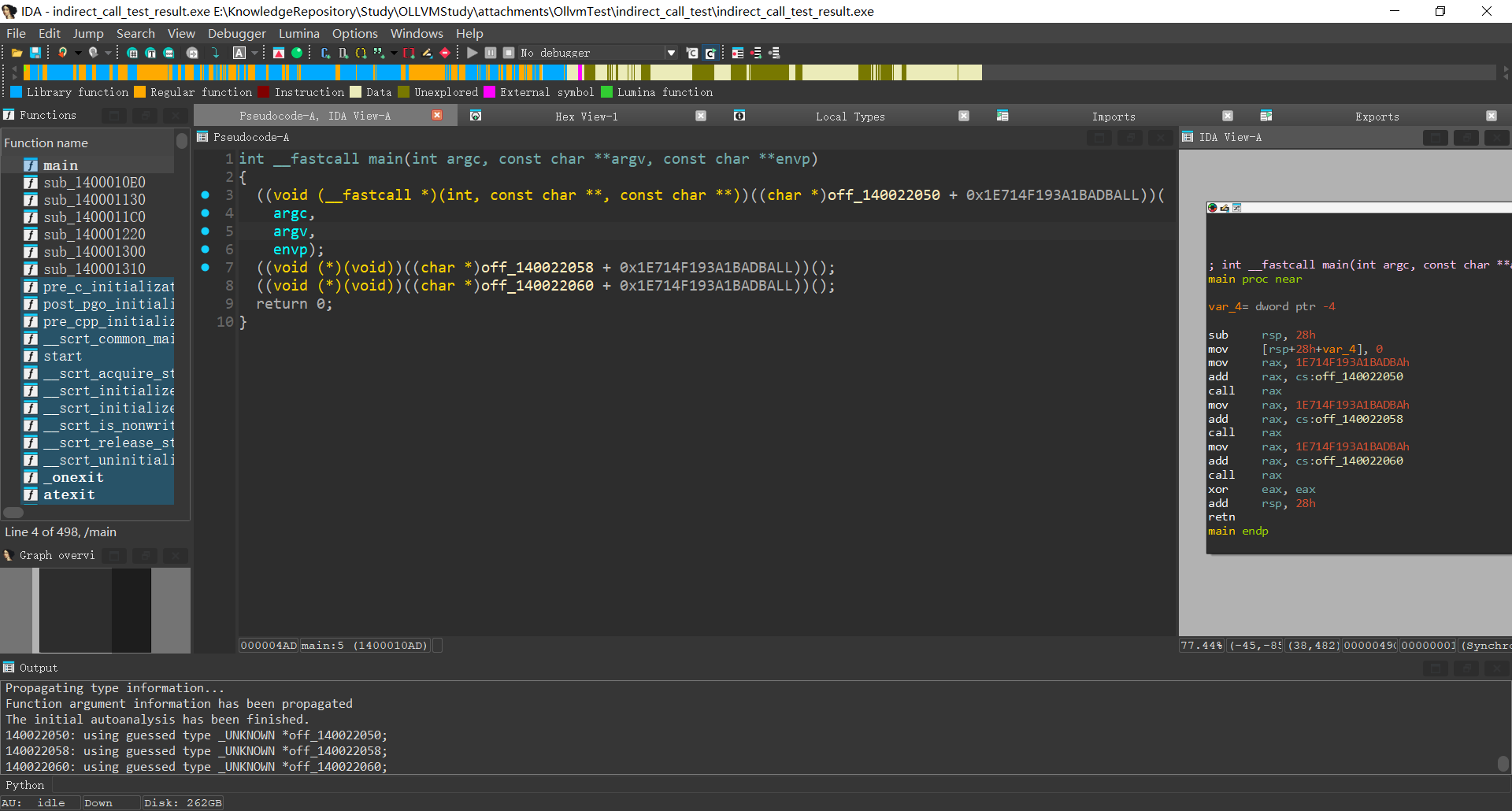Click the teal text search toolbar icon
Image resolution: width=1512 pixels, height=811 pixels.
[150, 53]
